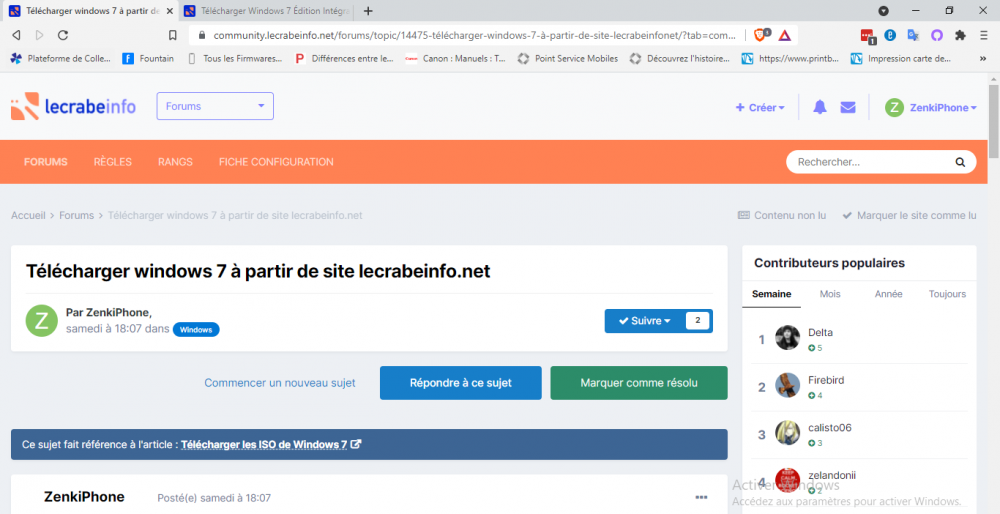Open the Fountain bookmark
This screenshot has height=514, width=1000.
tap(148, 58)
